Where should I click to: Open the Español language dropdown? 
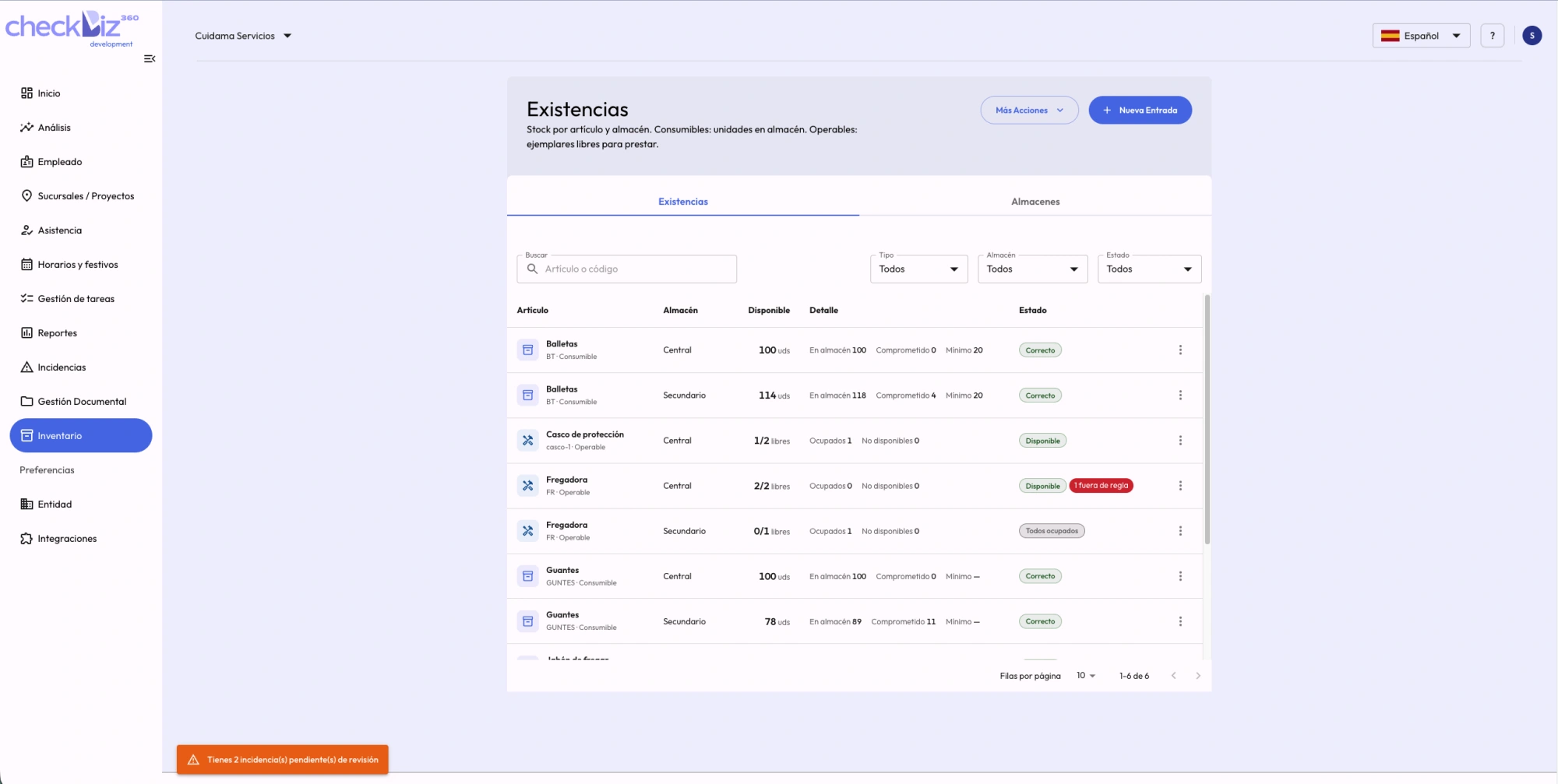click(x=1421, y=36)
